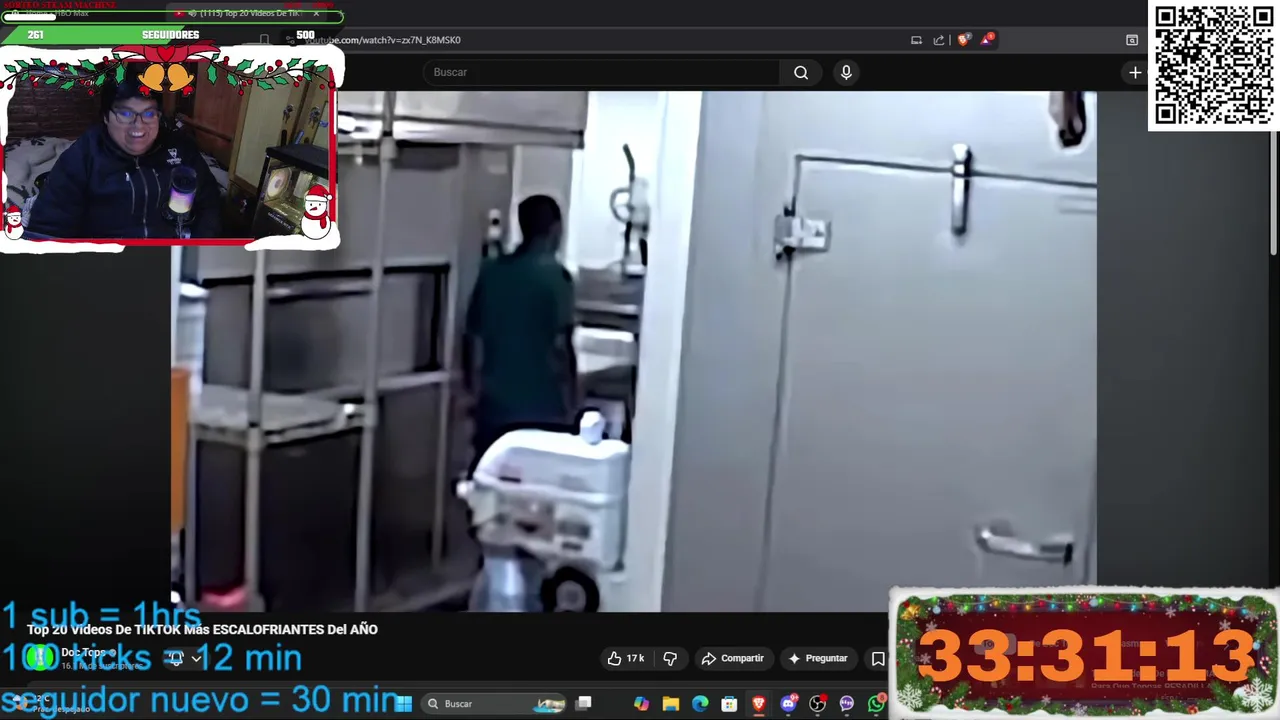Dislike the video with the thumbs-down icon
Image resolution: width=1280 pixels, height=720 pixels.
670,658
